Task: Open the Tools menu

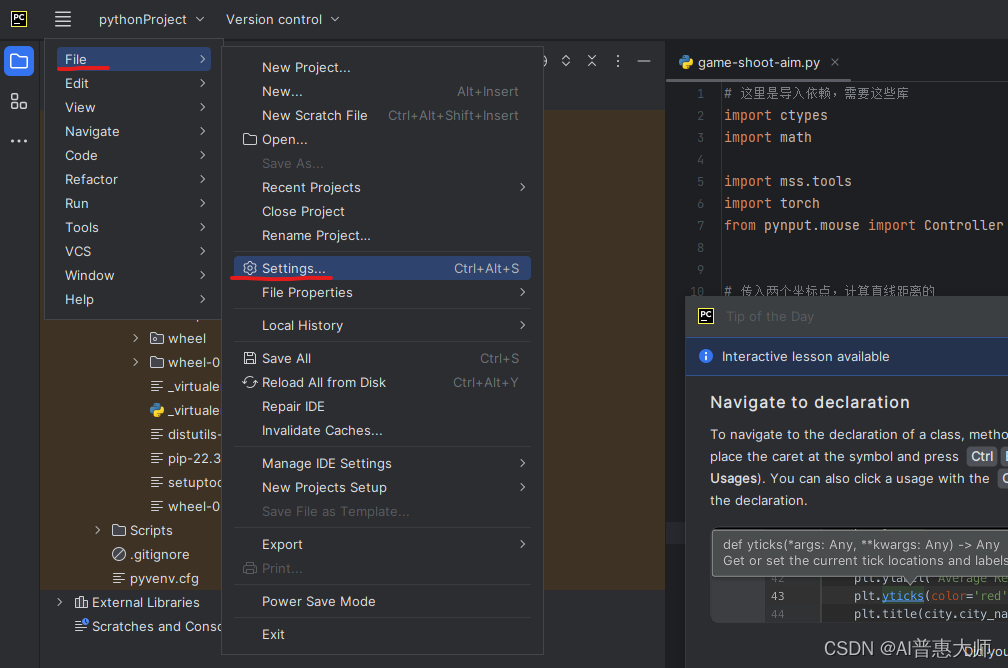Action: point(134,228)
